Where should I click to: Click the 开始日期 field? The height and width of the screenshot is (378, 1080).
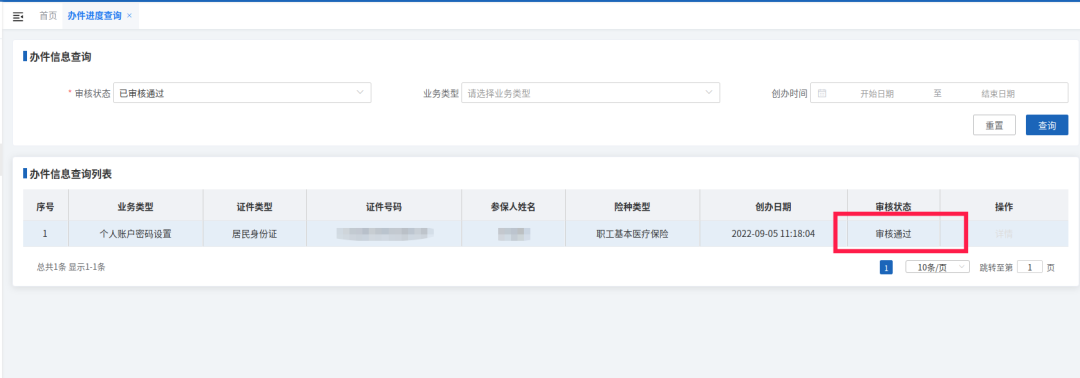[x=877, y=94]
